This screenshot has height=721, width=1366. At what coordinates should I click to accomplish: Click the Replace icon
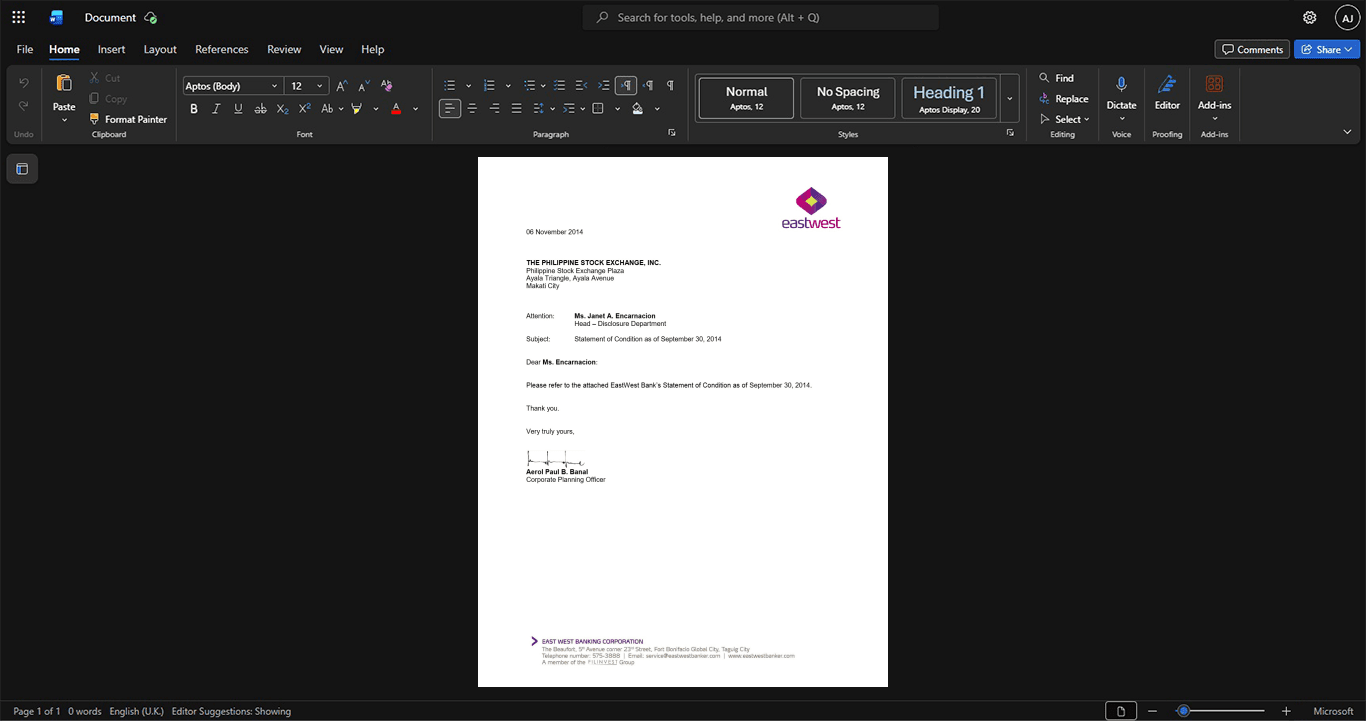point(1044,99)
